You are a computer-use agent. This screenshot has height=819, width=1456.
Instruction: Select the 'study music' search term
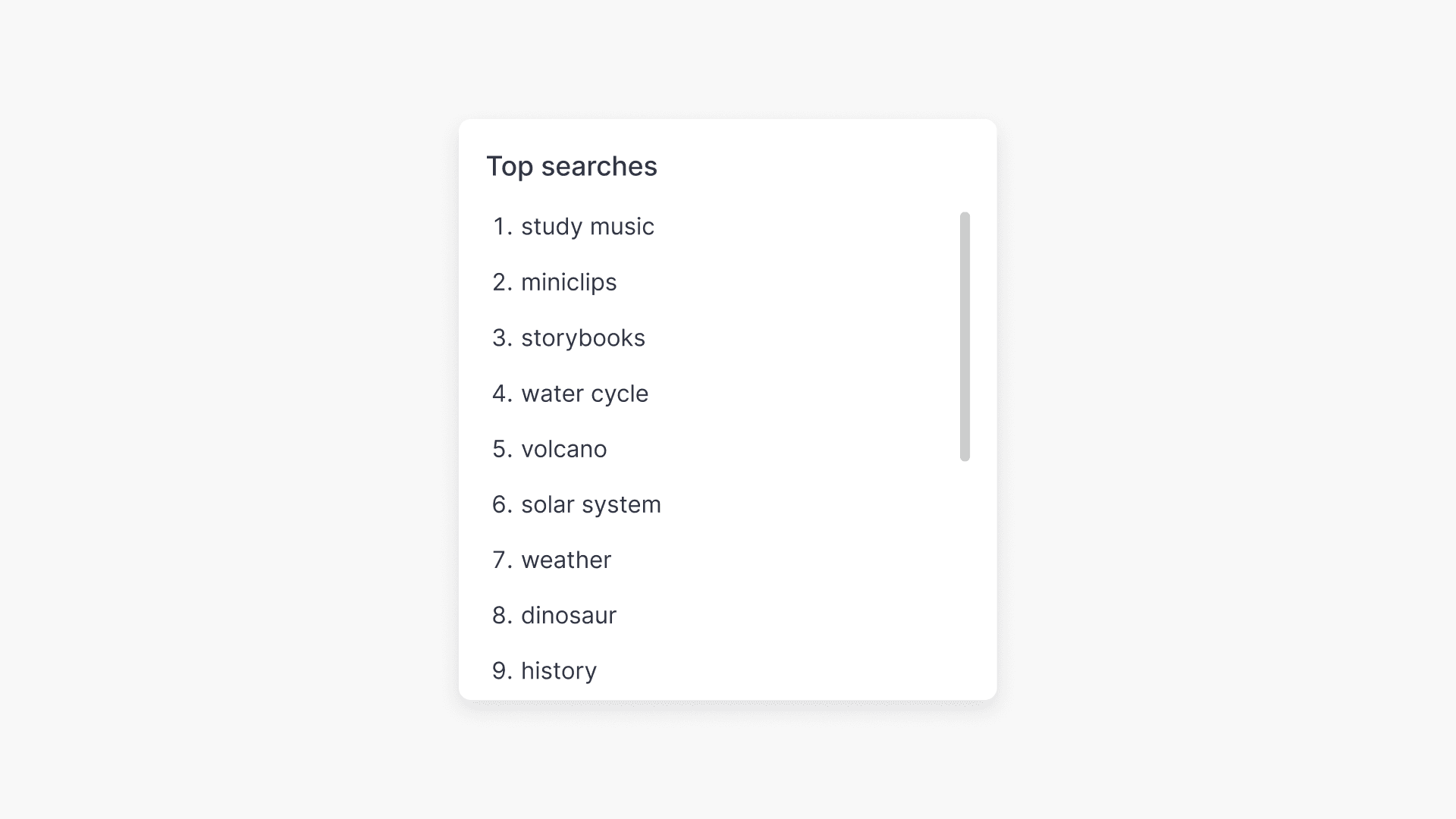(x=588, y=226)
